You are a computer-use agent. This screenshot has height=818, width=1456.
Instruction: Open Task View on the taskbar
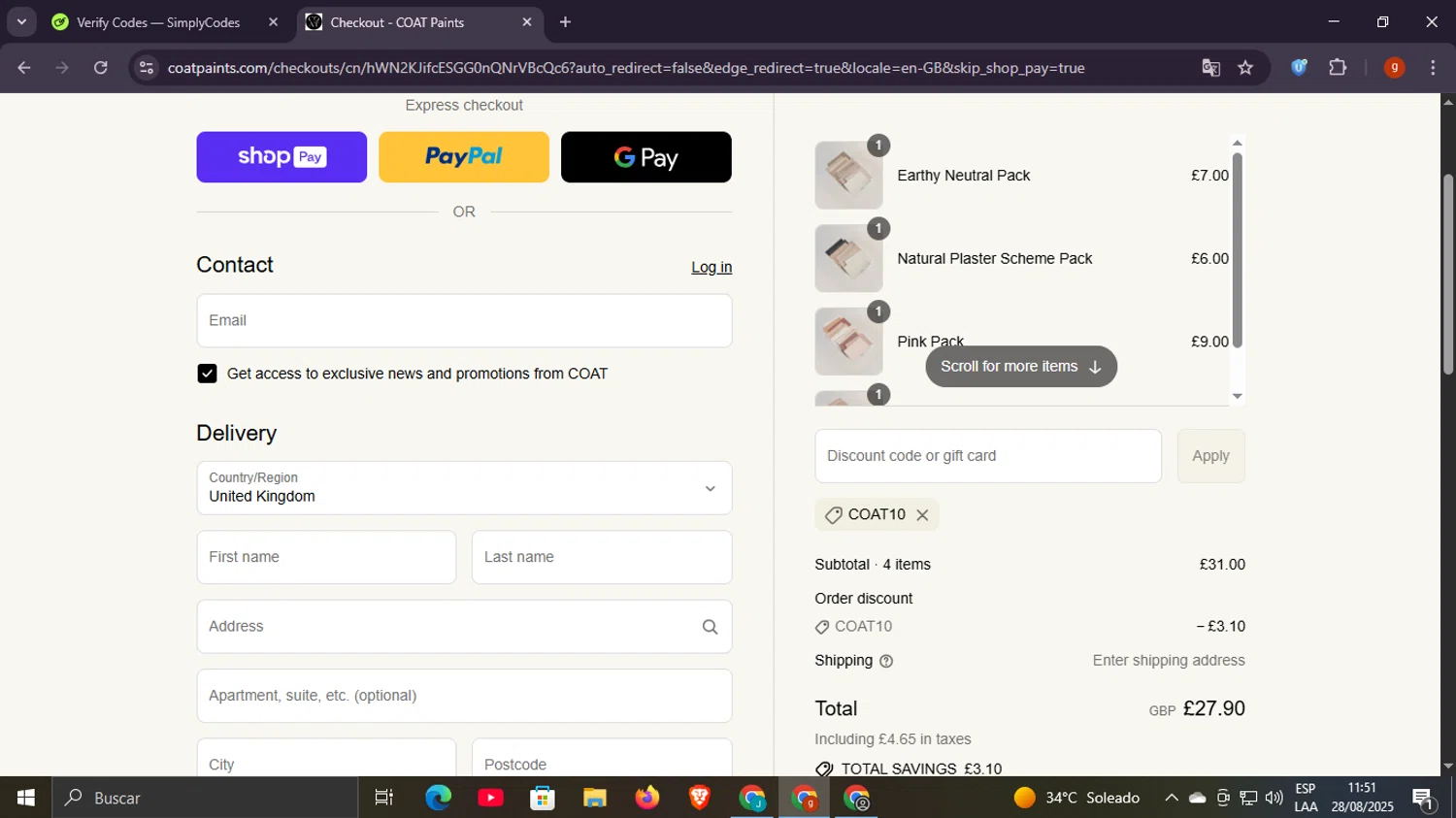(384, 798)
